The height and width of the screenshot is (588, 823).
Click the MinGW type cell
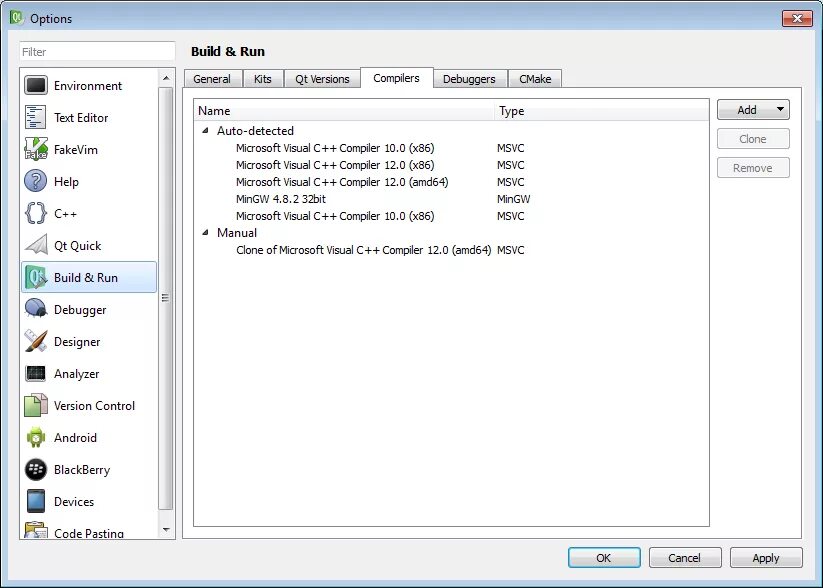[x=513, y=199]
